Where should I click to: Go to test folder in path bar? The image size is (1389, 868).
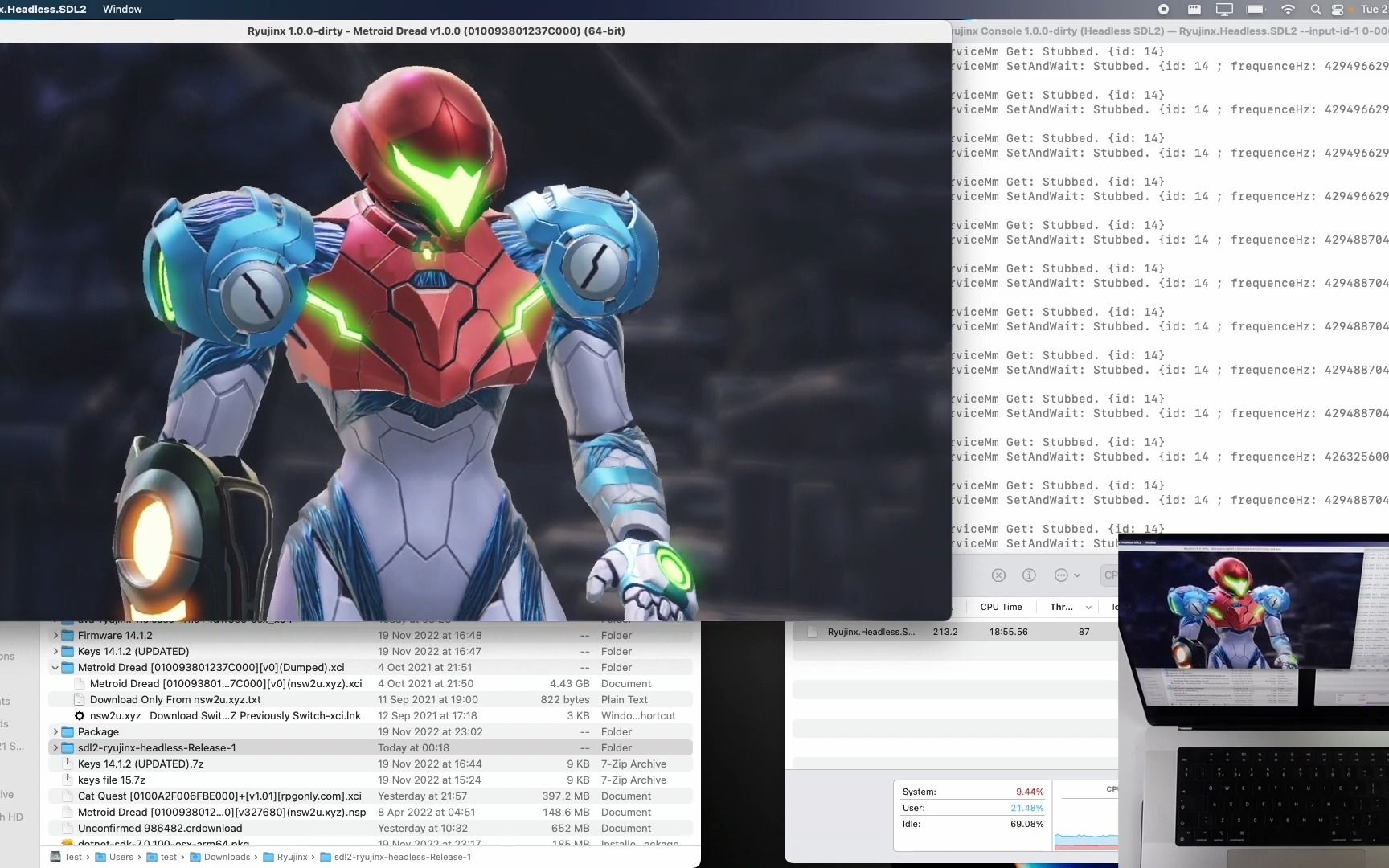coord(162,857)
